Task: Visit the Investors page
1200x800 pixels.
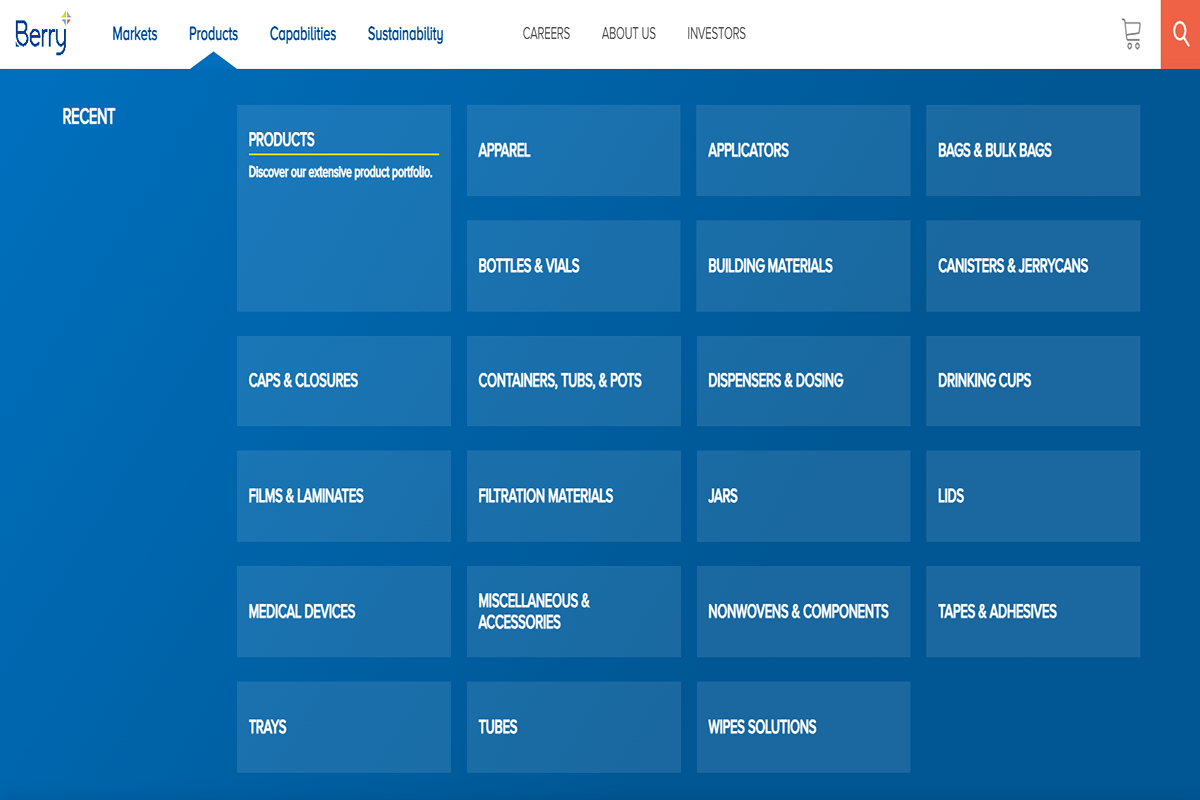Action: click(x=716, y=34)
